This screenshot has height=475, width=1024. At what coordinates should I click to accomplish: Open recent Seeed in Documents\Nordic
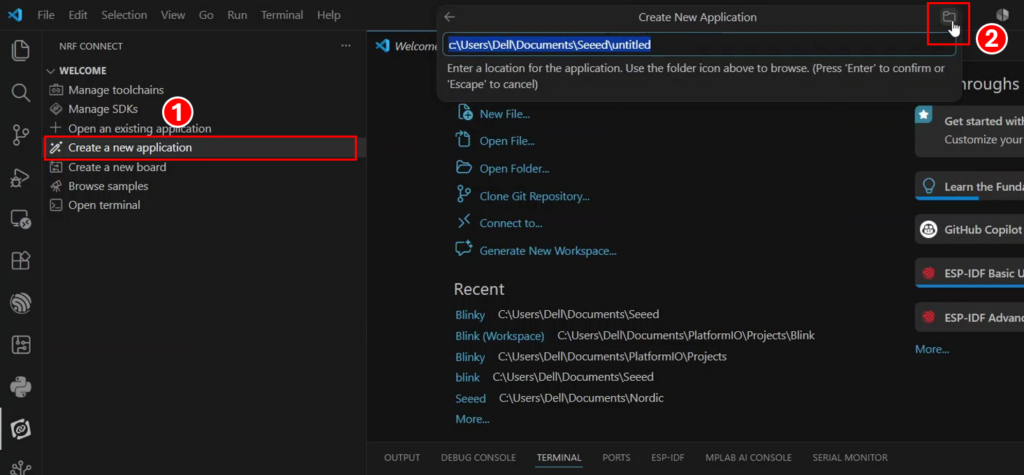pos(471,399)
